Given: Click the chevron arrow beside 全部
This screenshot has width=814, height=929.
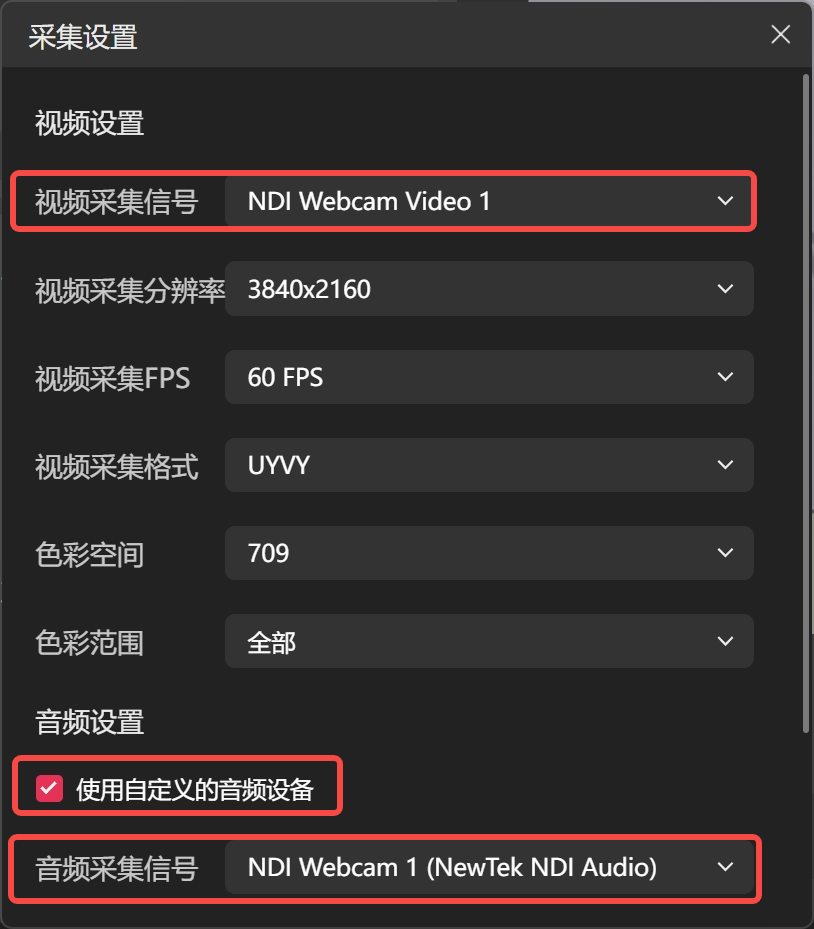Looking at the screenshot, I should tap(725, 641).
